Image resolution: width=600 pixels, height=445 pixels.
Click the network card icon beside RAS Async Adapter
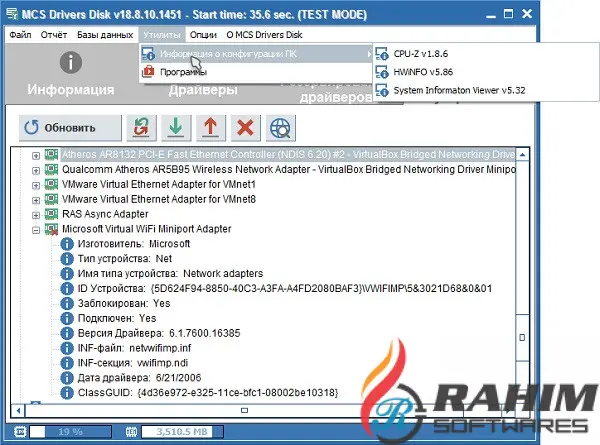[x=51, y=214]
